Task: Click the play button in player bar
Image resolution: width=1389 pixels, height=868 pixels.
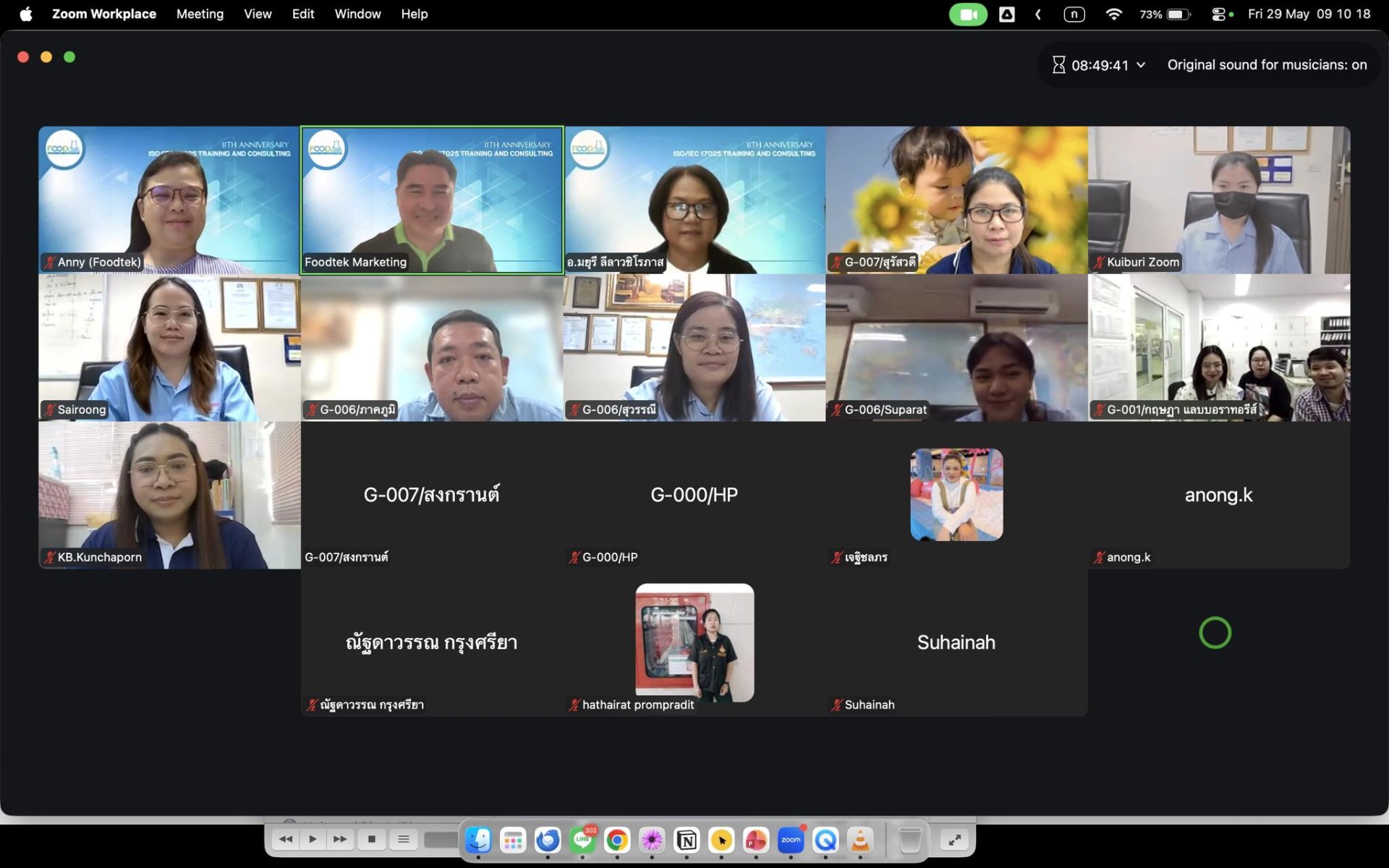Action: 313,839
